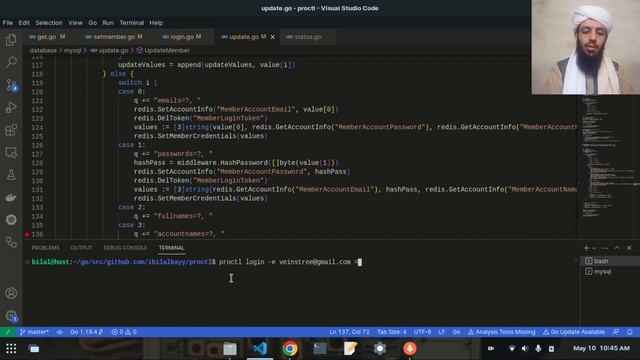
Task: Select Go language mode in status bar
Action: click(x=456, y=332)
